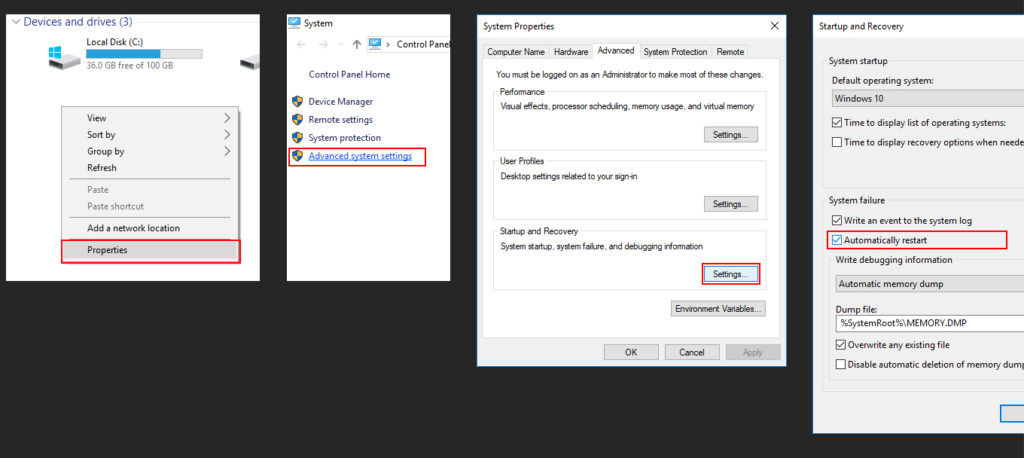Click the shield icon beside Advanced system settings
This screenshot has width=1024, height=458.
click(x=297, y=156)
